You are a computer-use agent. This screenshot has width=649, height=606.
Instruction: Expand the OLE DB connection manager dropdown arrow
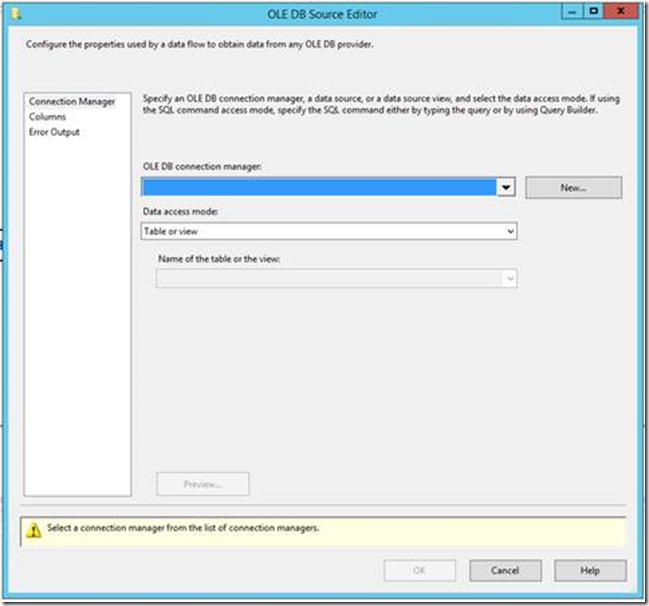pos(507,187)
